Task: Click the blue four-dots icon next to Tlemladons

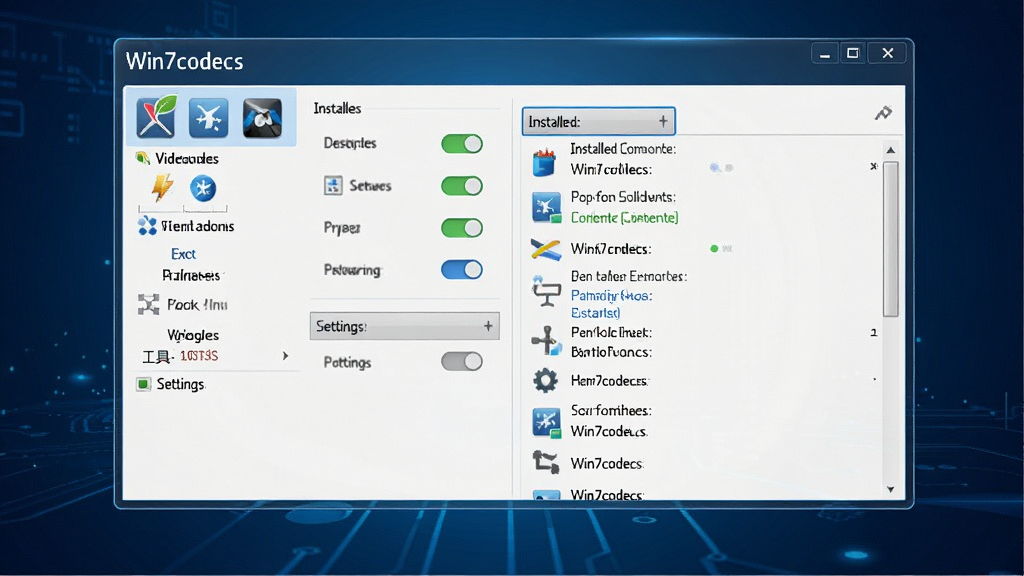Action: pos(148,226)
